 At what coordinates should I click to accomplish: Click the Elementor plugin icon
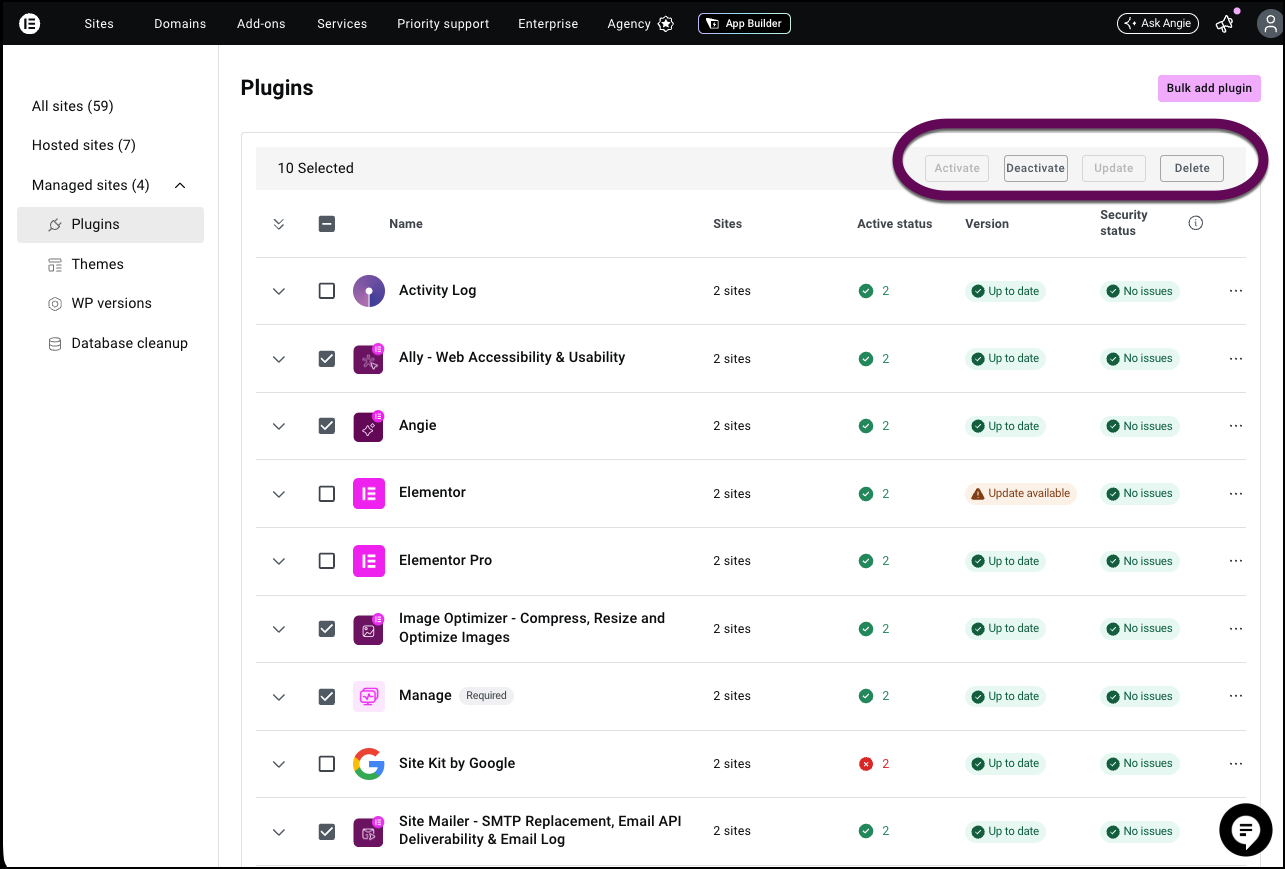pyautogui.click(x=369, y=494)
